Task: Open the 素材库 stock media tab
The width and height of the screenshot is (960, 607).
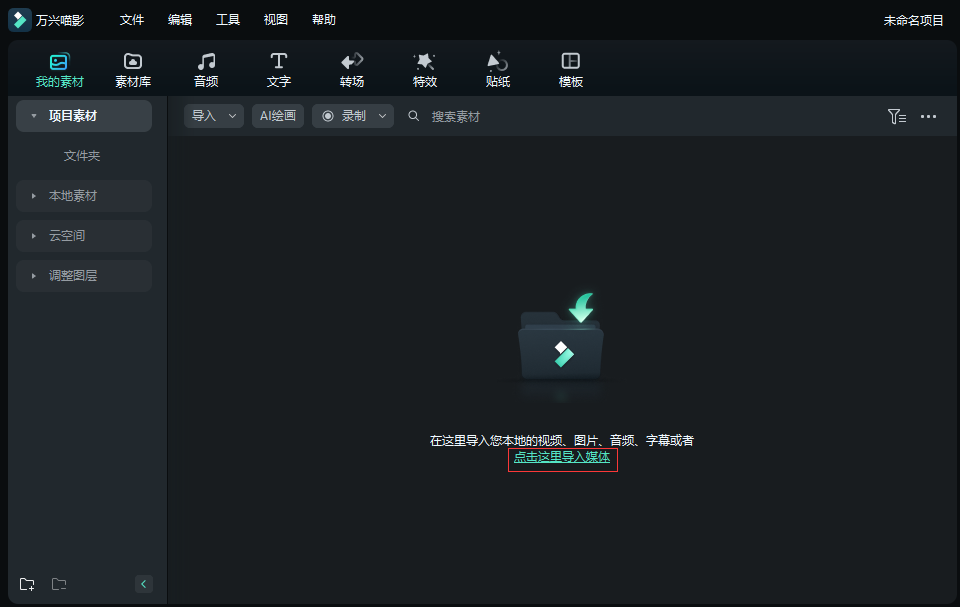Action: click(x=133, y=70)
